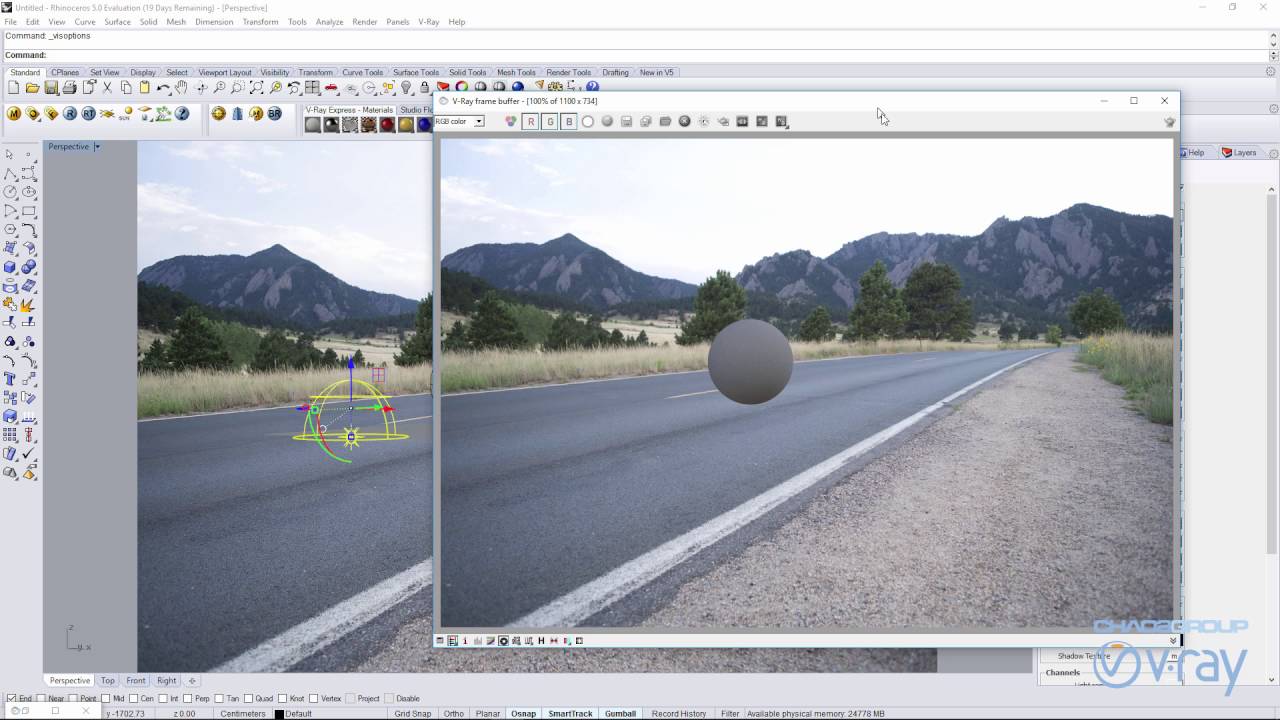Switch to the CPlanes toolbar tab
The width and height of the screenshot is (1280, 720).
coord(65,72)
